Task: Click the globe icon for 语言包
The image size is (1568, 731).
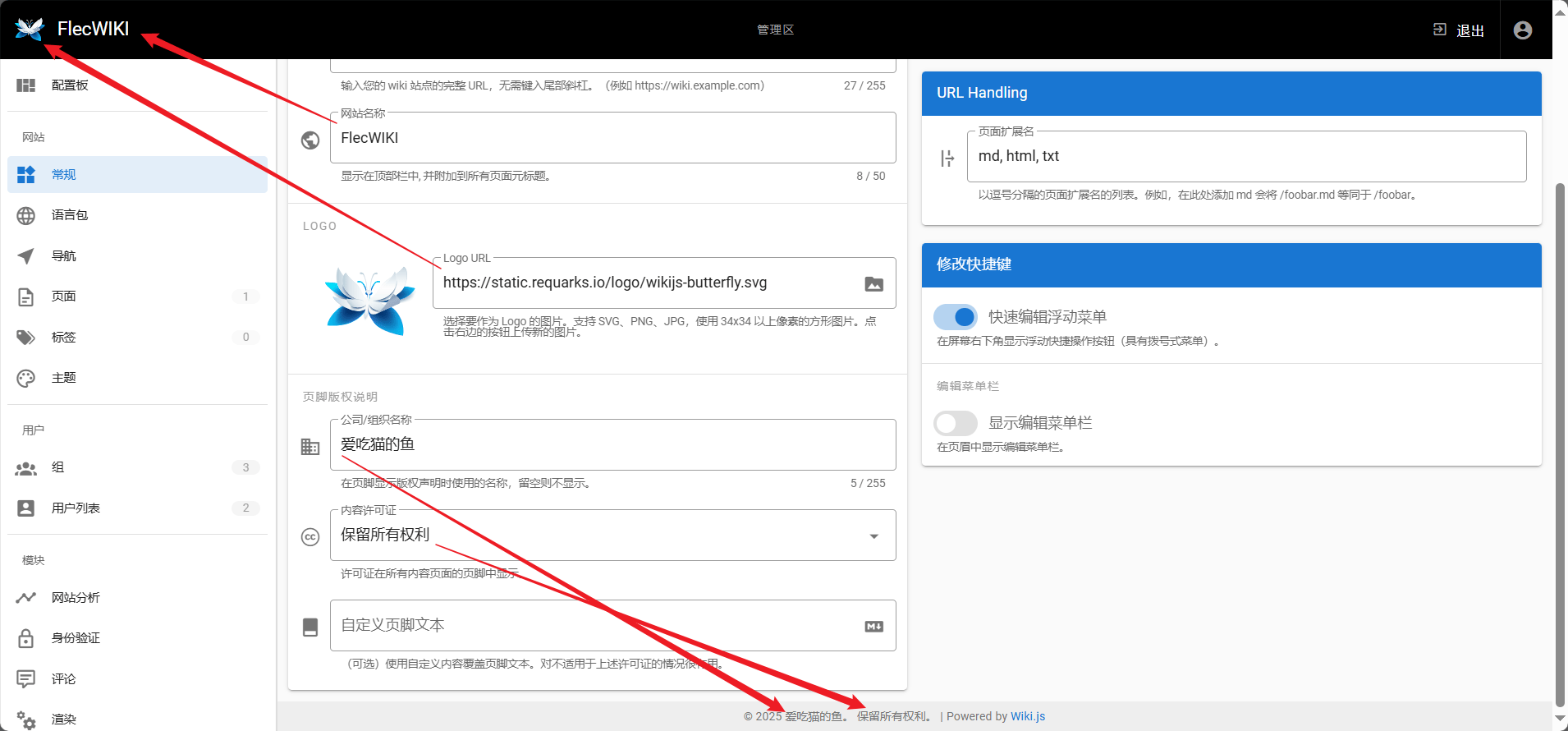Action: point(26,215)
